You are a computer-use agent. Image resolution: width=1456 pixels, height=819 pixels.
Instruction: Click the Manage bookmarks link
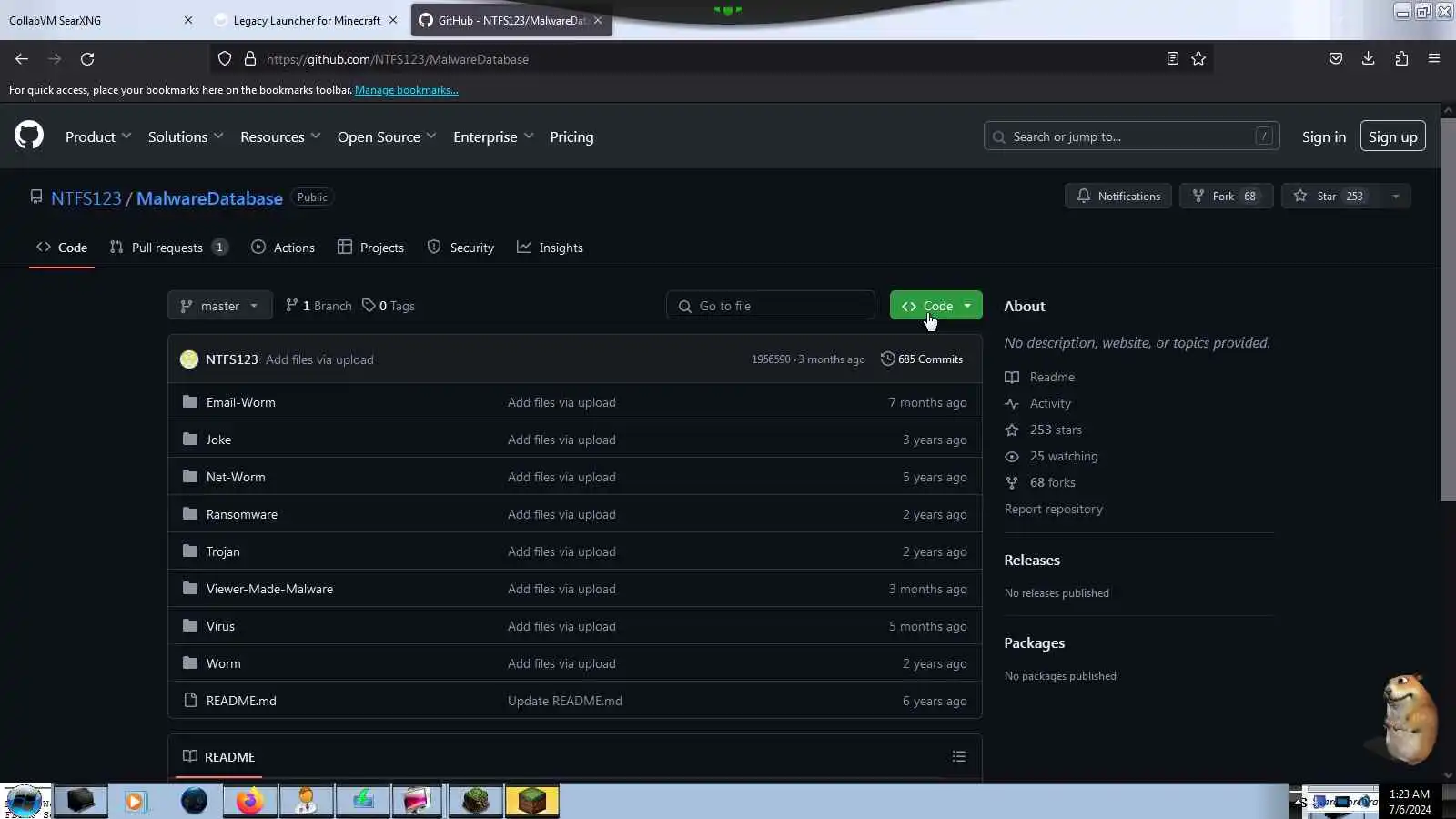tap(406, 90)
